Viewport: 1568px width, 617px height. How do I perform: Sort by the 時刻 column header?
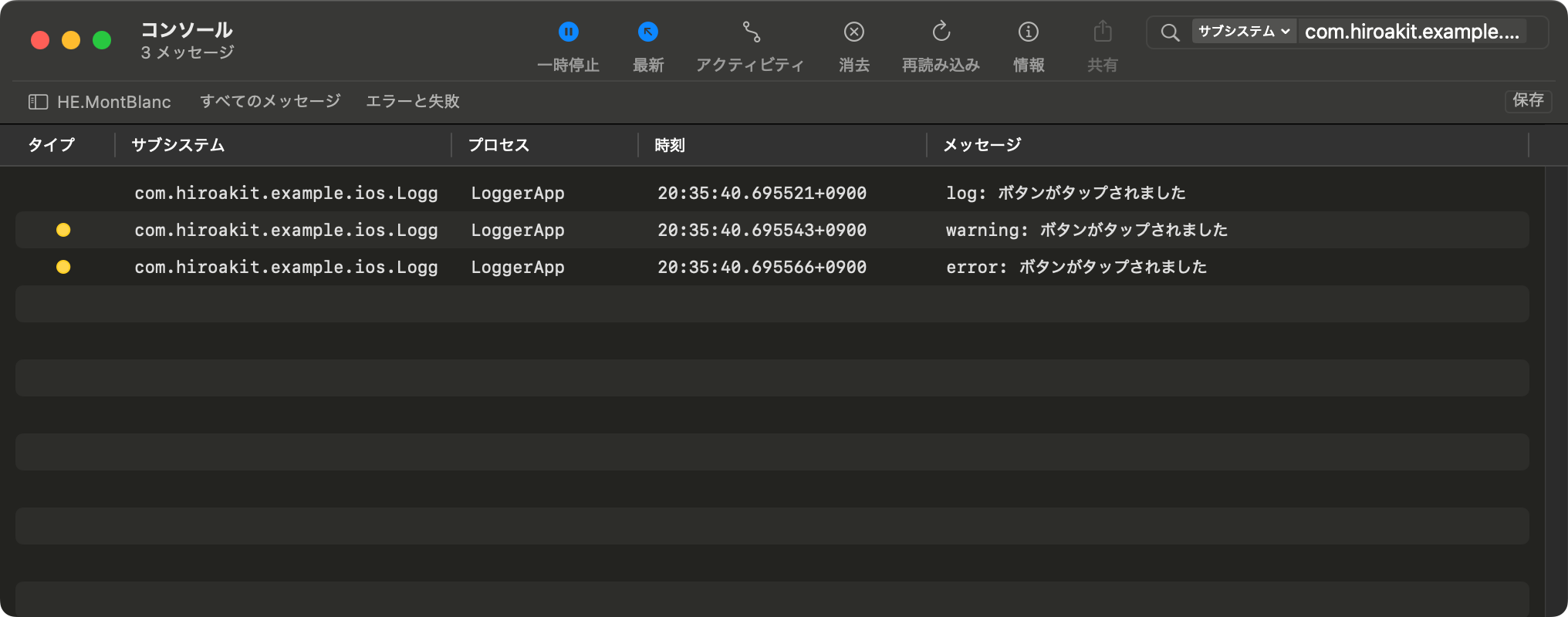click(x=670, y=145)
